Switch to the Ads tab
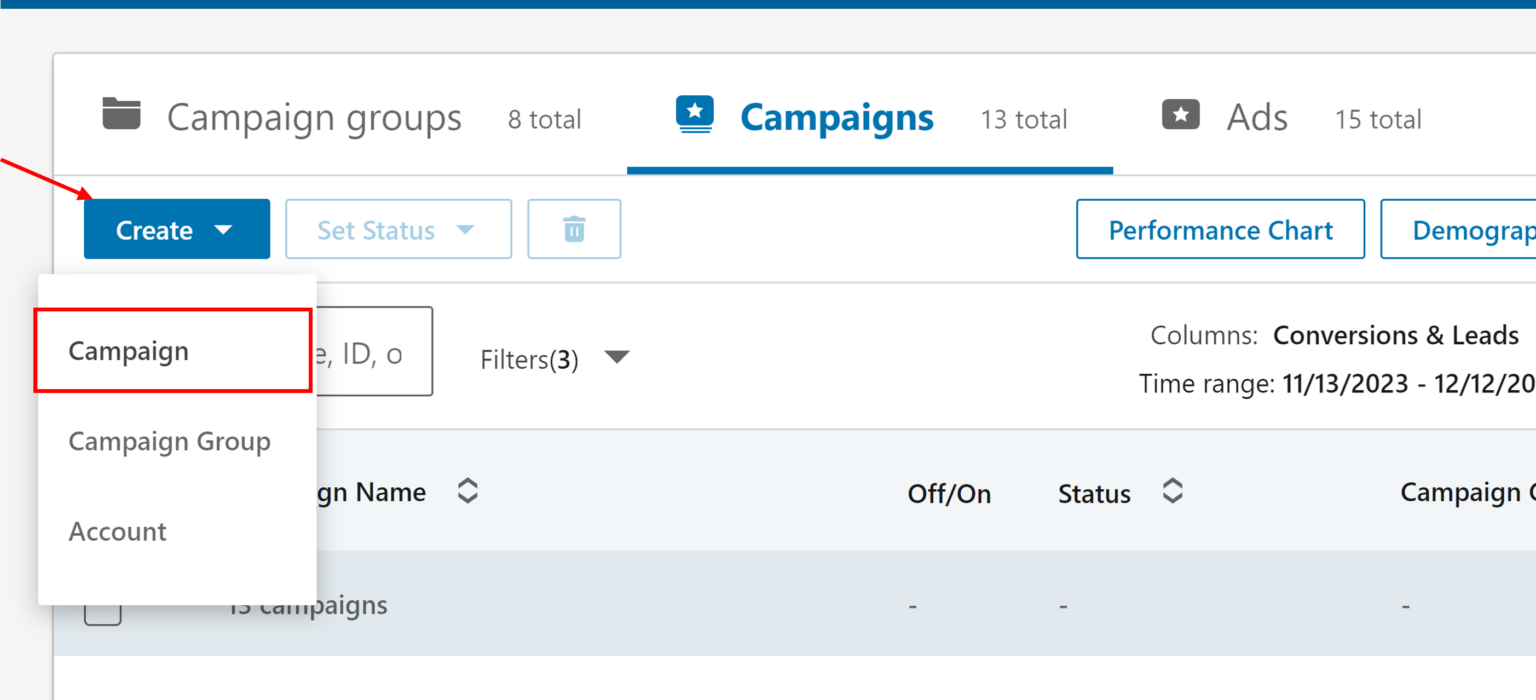 [x=1256, y=117]
